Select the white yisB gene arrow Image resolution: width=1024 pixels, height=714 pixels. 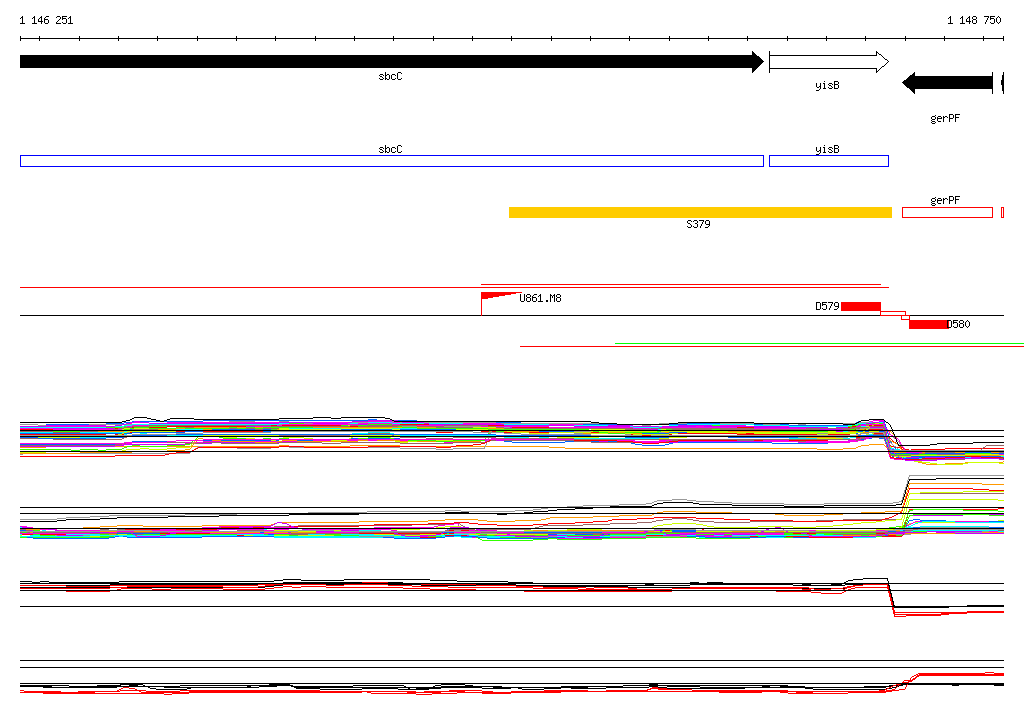coord(829,62)
